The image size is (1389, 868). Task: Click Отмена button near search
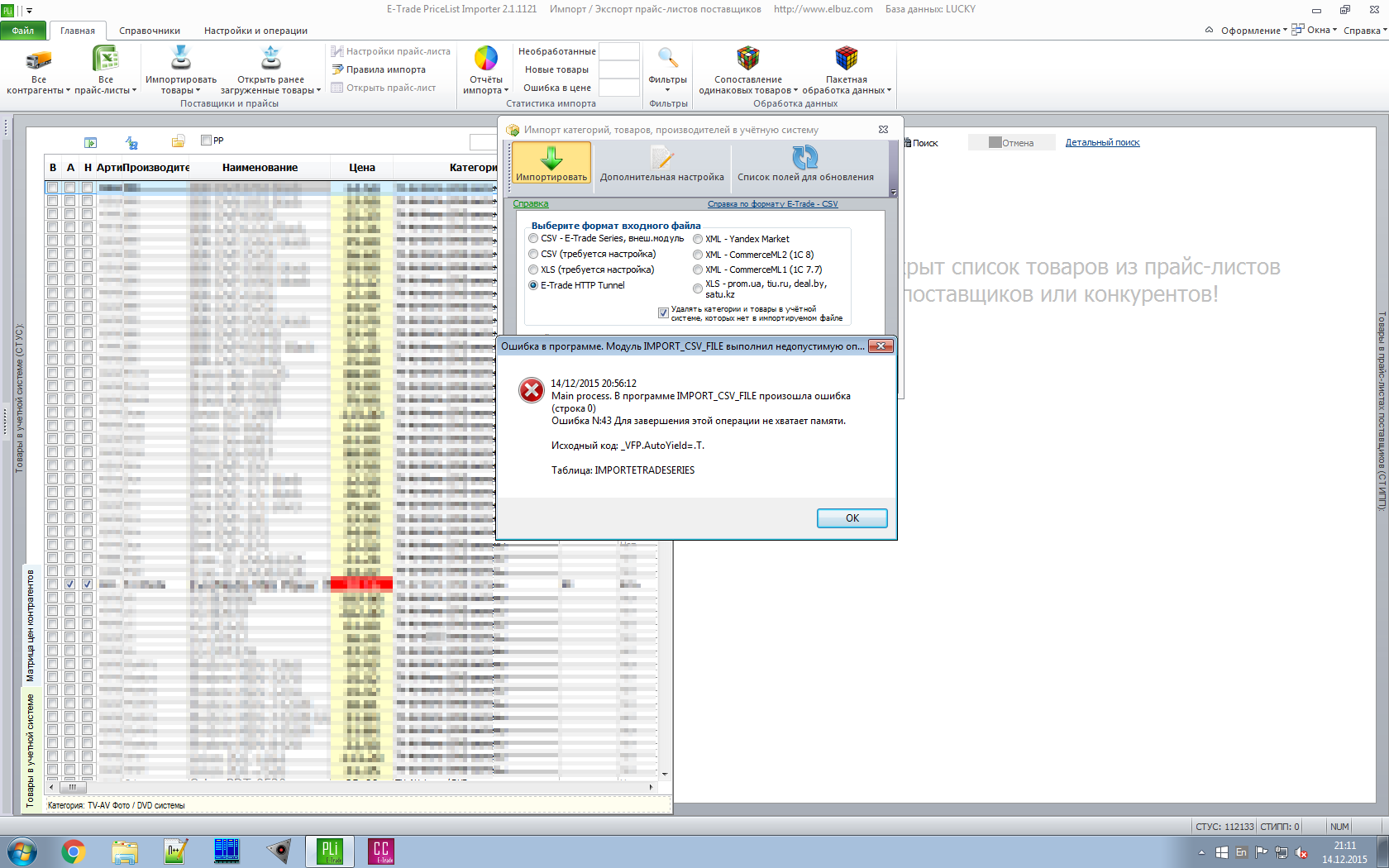1011,143
